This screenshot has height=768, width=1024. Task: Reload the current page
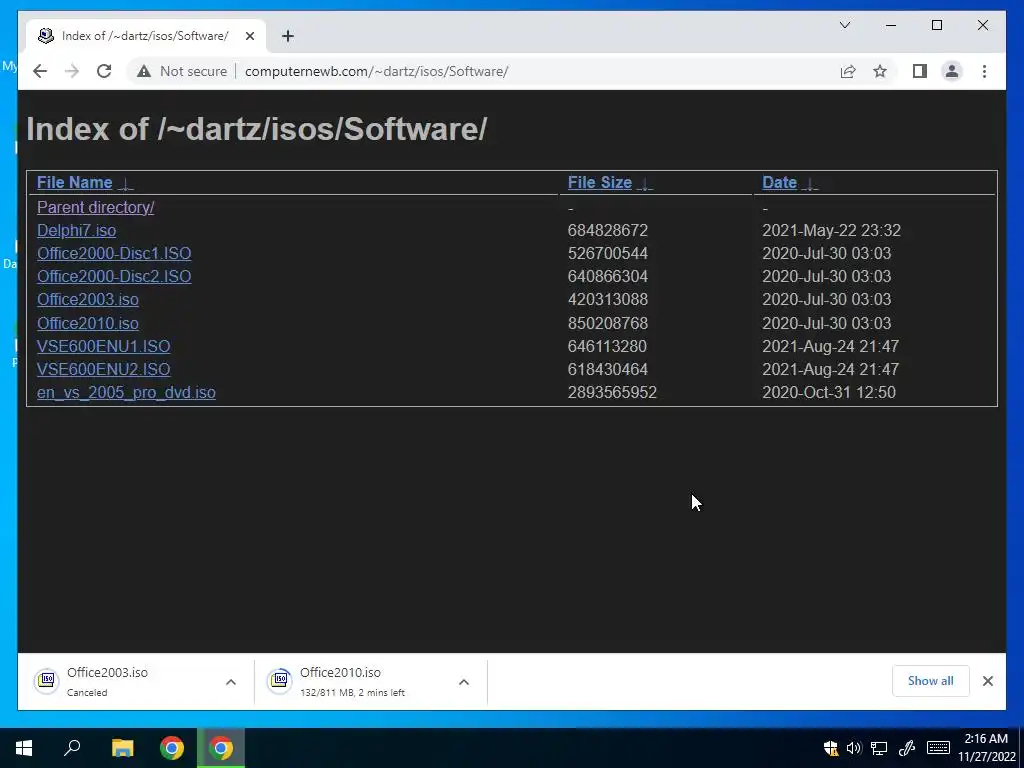click(104, 71)
